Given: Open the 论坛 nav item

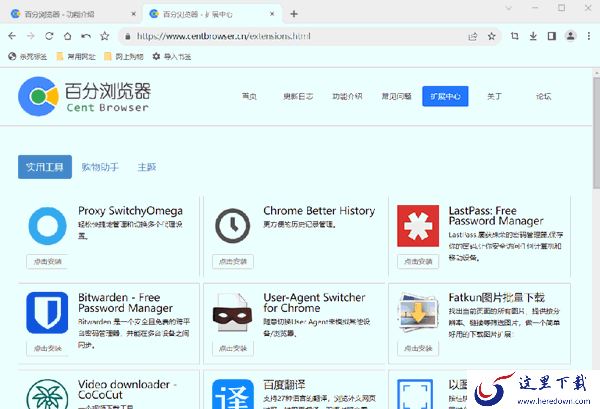Looking at the screenshot, I should pyautogui.click(x=543, y=96).
